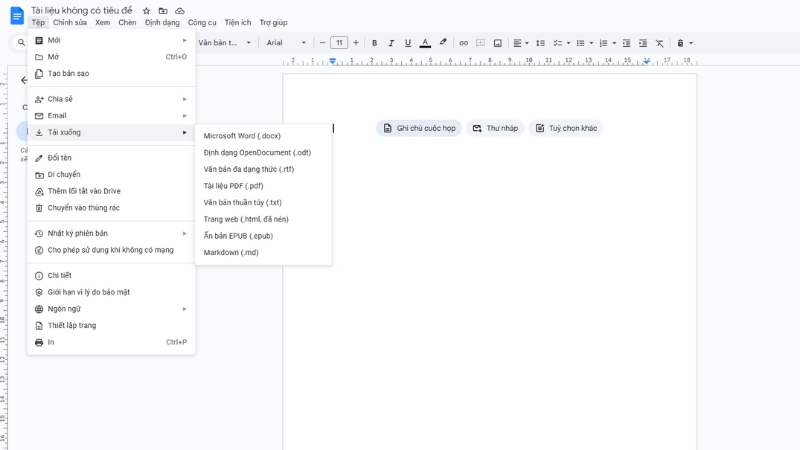The width and height of the screenshot is (800, 450).
Task: Click the move to folder icon
Action: [163, 11]
